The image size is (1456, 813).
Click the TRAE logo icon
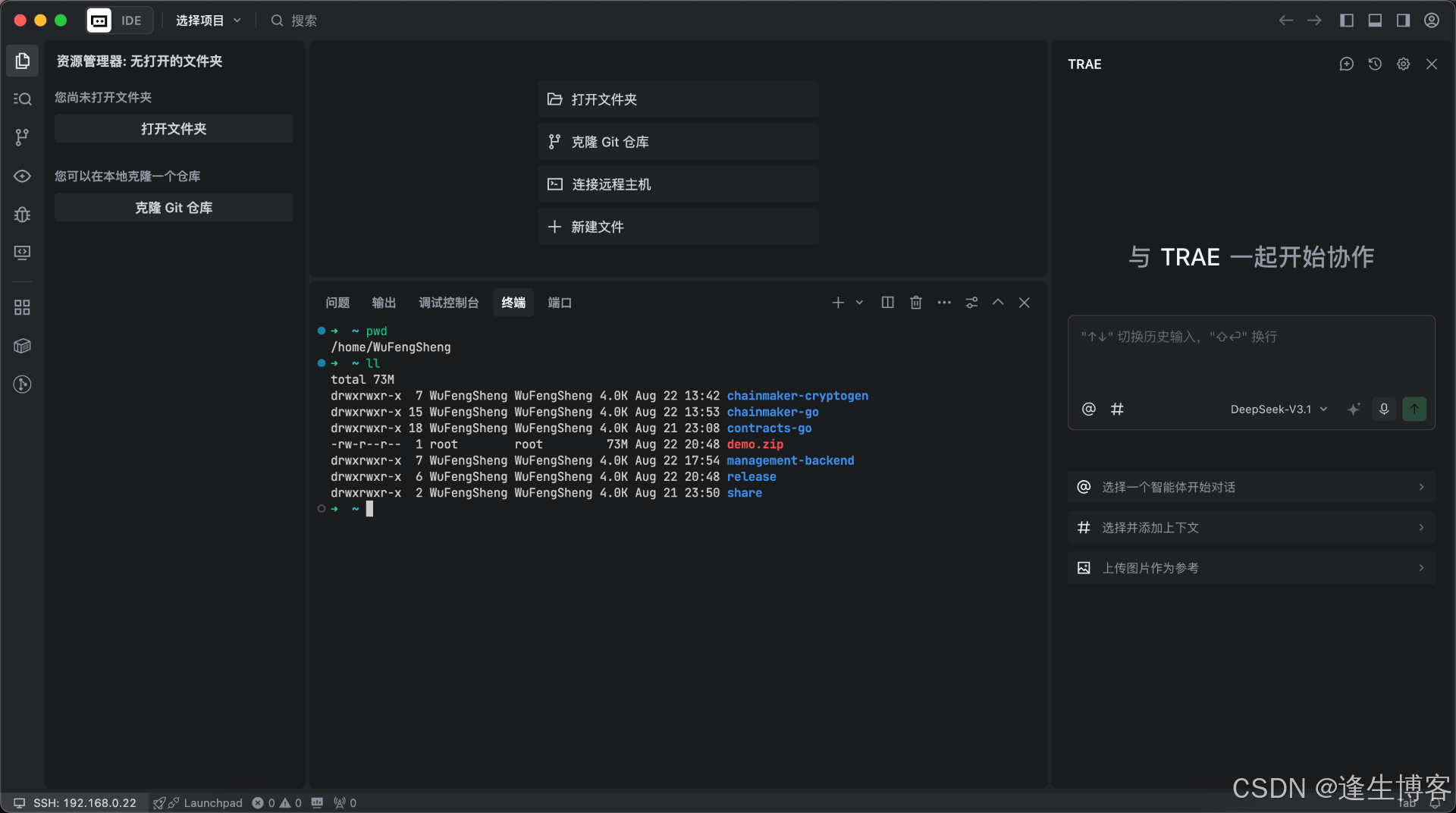[x=99, y=20]
